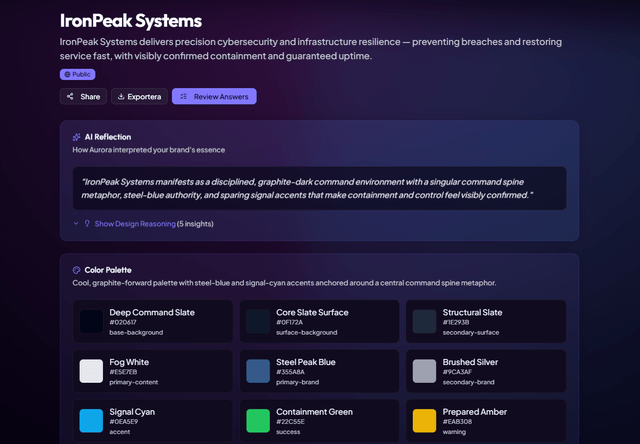Viewport: 640px width, 444px height.
Task: Expand the Show Design Reasoning chevron
Action: [x=76, y=224]
